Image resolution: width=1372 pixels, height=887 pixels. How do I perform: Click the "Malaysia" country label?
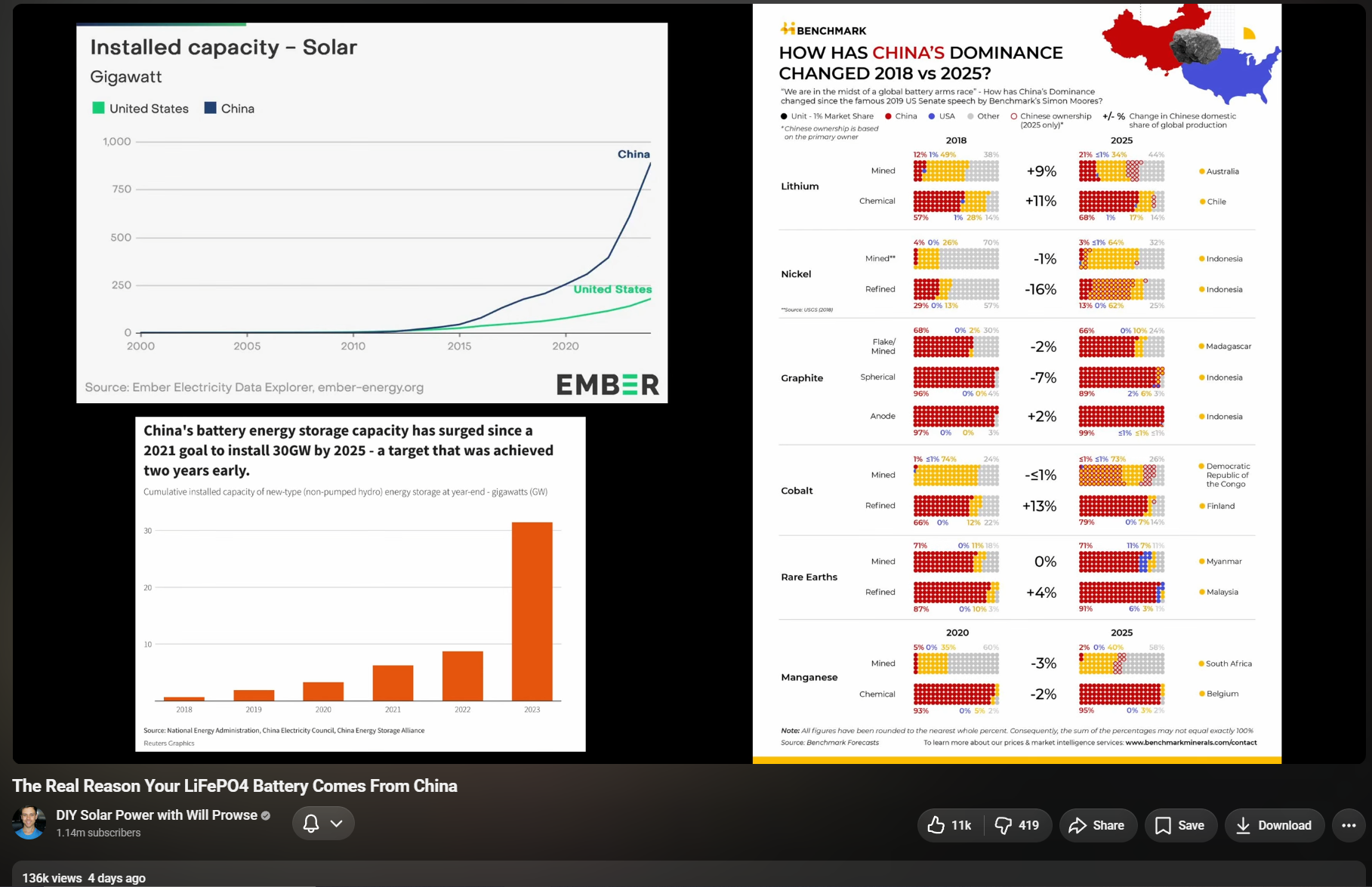pyautogui.click(x=1222, y=592)
